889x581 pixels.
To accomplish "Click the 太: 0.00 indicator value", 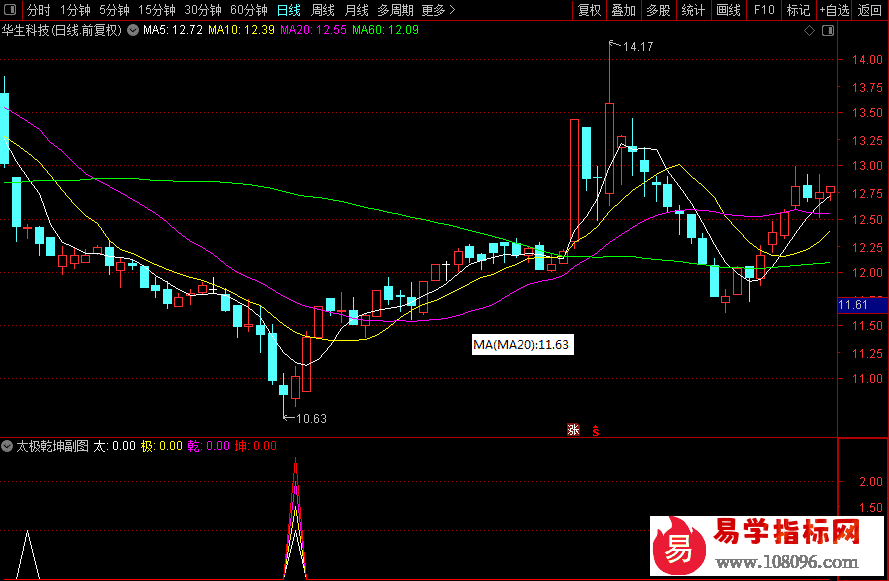I will pyautogui.click(x=115, y=446).
